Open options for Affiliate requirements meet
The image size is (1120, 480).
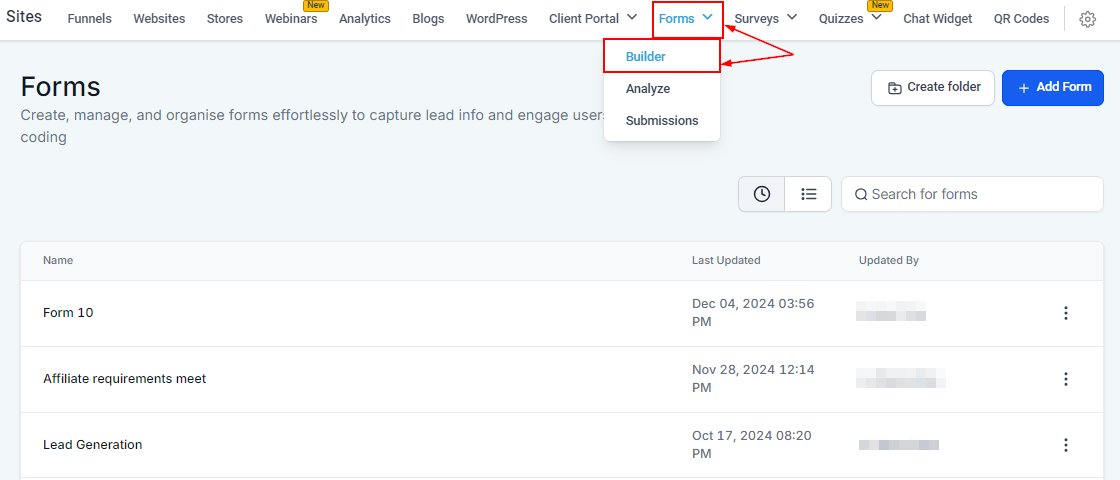tap(1066, 379)
